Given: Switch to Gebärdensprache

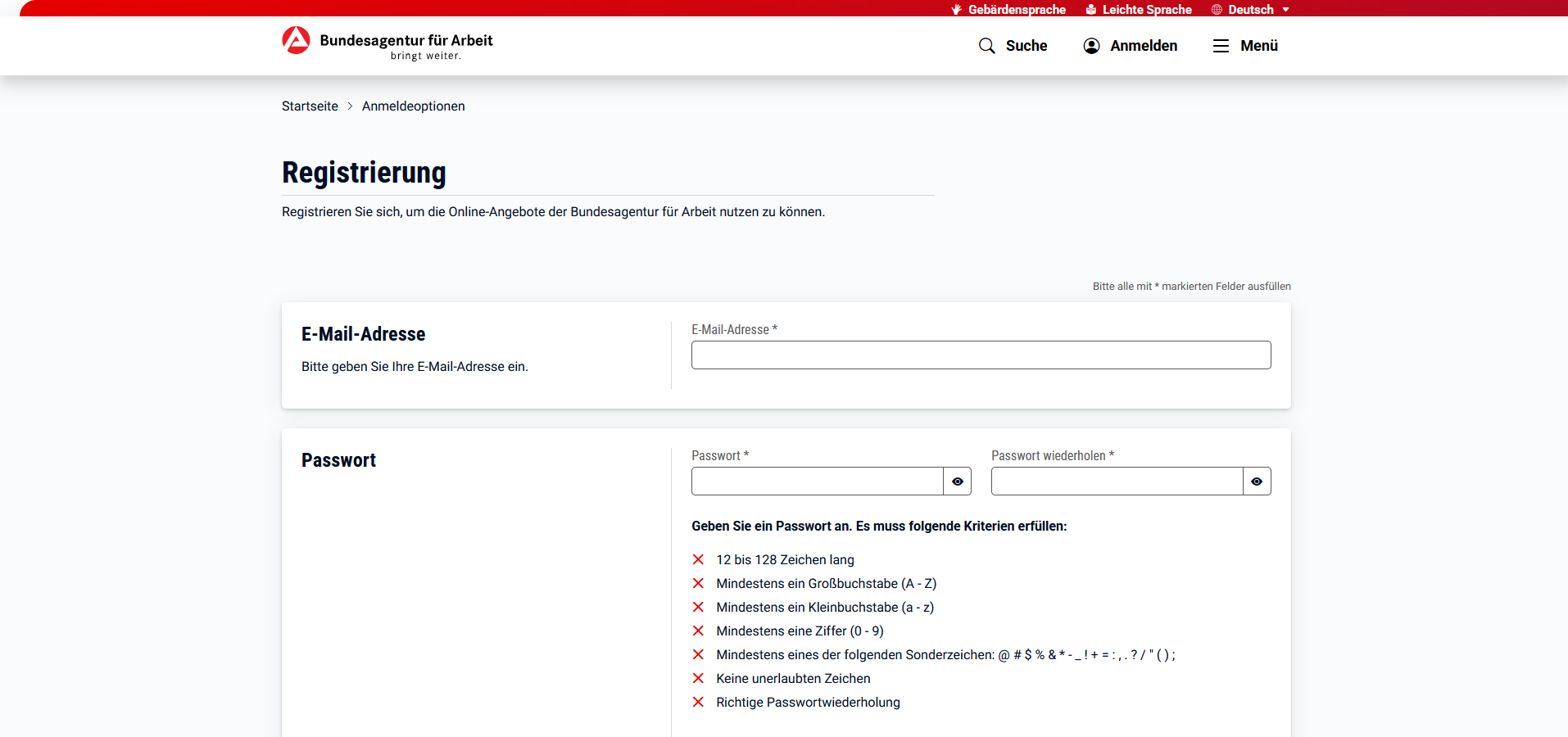Looking at the screenshot, I should click(1016, 10).
